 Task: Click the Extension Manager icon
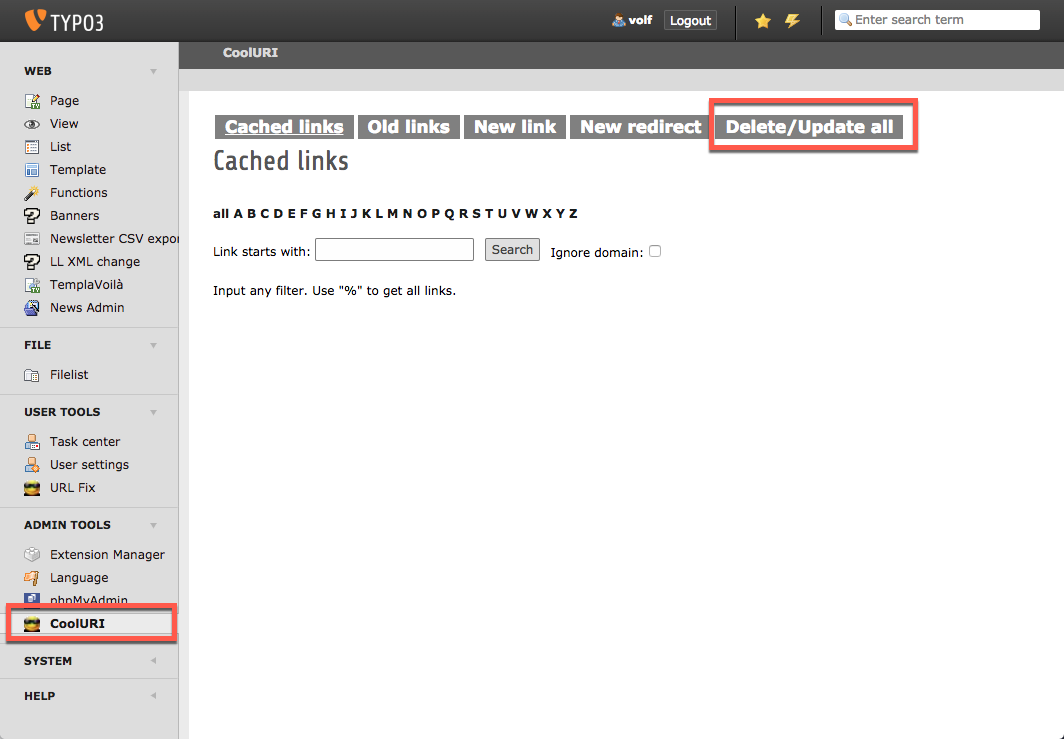click(x=32, y=554)
